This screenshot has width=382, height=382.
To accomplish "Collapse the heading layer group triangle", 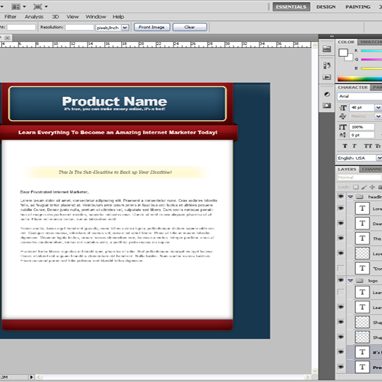I will [x=350, y=197].
